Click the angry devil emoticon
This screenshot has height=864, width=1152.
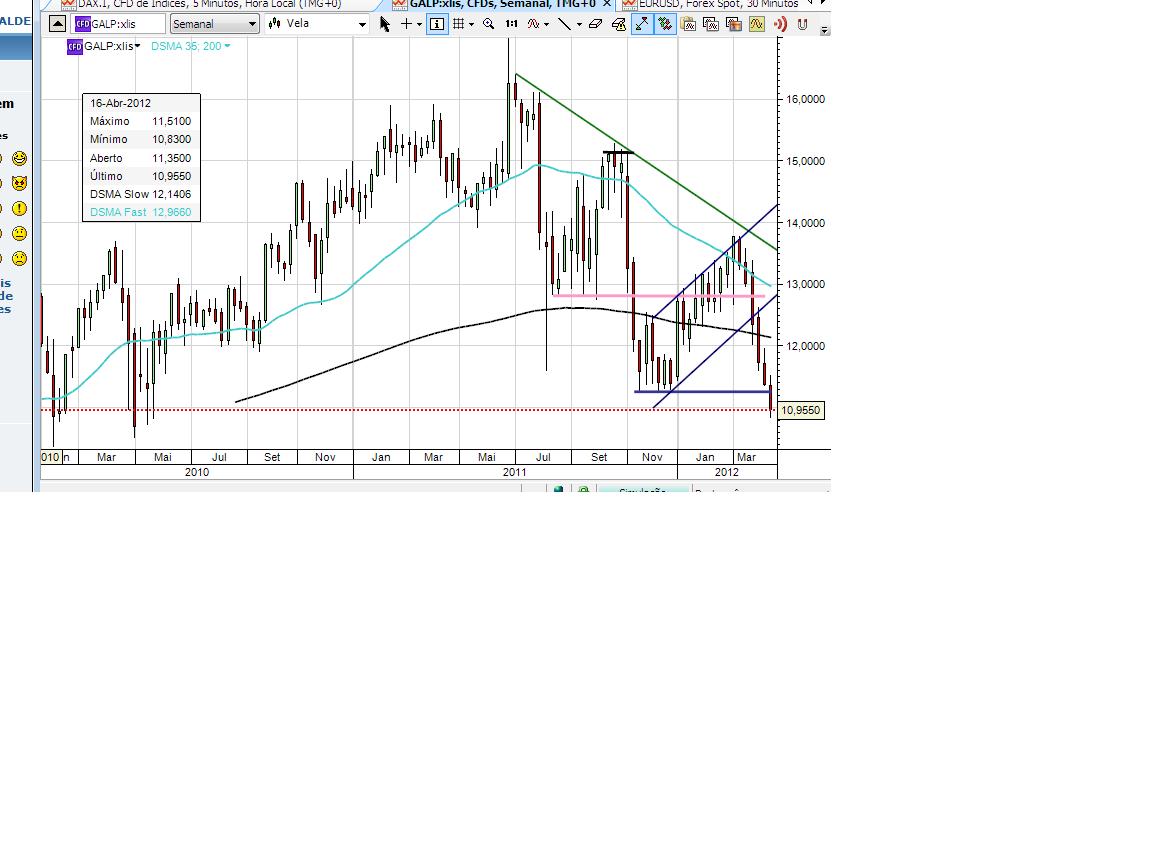click(x=19, y=183)
